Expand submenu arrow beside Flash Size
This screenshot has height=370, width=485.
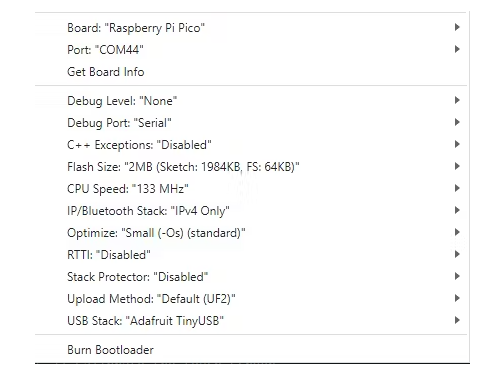click(x=457, y=166)
